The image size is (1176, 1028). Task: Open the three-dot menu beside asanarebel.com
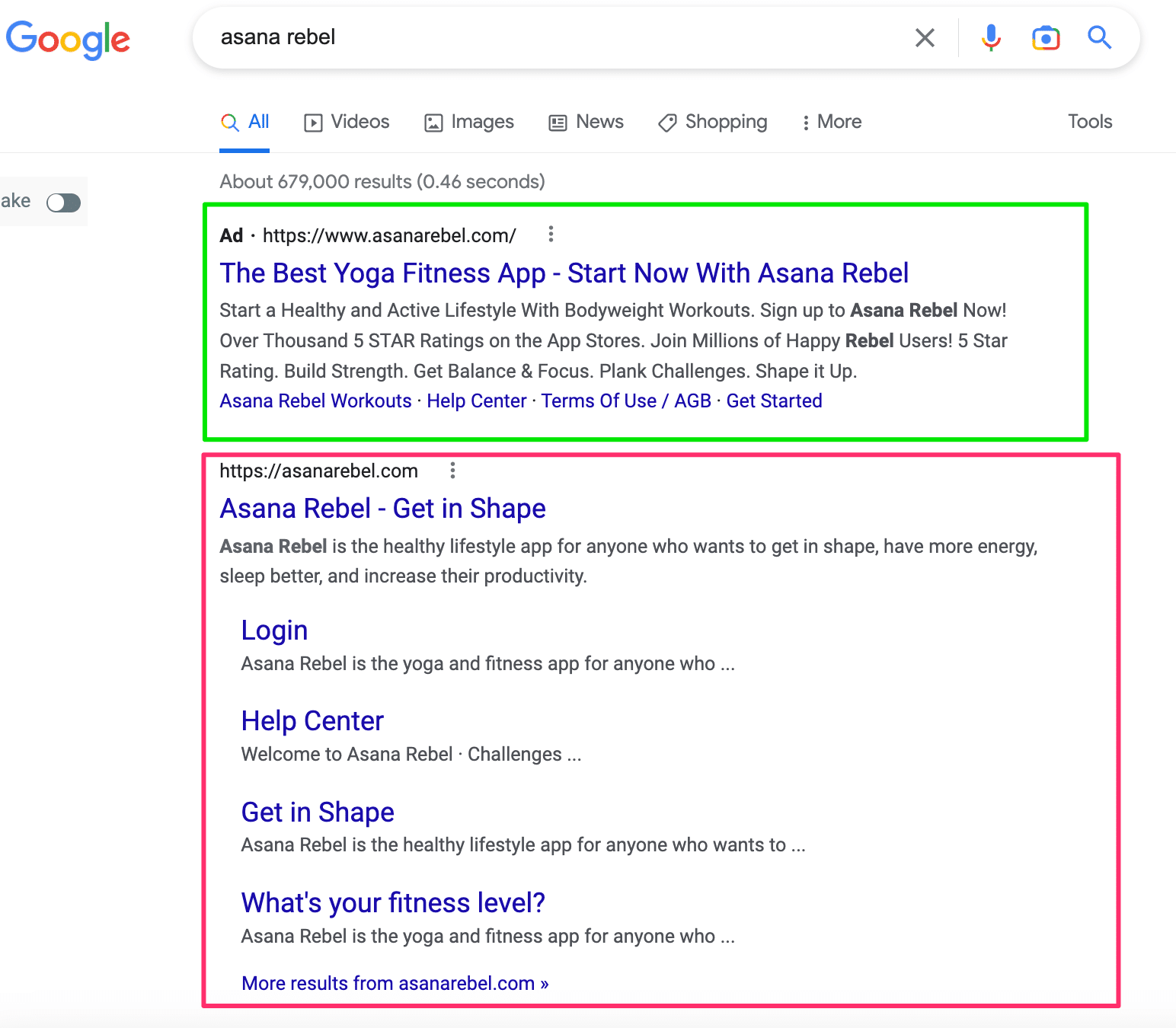tap(452, 471)
